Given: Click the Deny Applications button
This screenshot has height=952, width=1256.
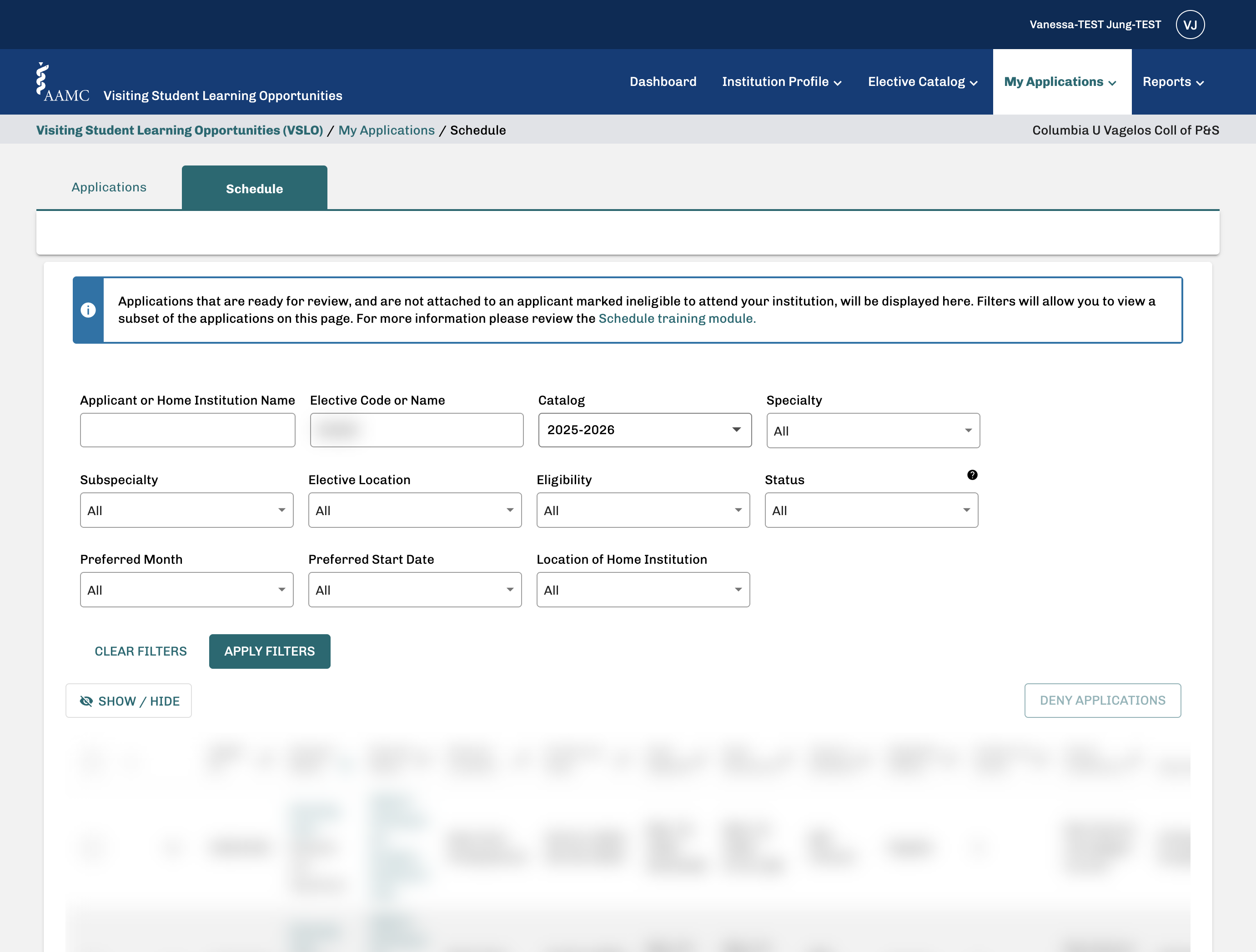Looking at the screenshot, I should click(1102, 700).
